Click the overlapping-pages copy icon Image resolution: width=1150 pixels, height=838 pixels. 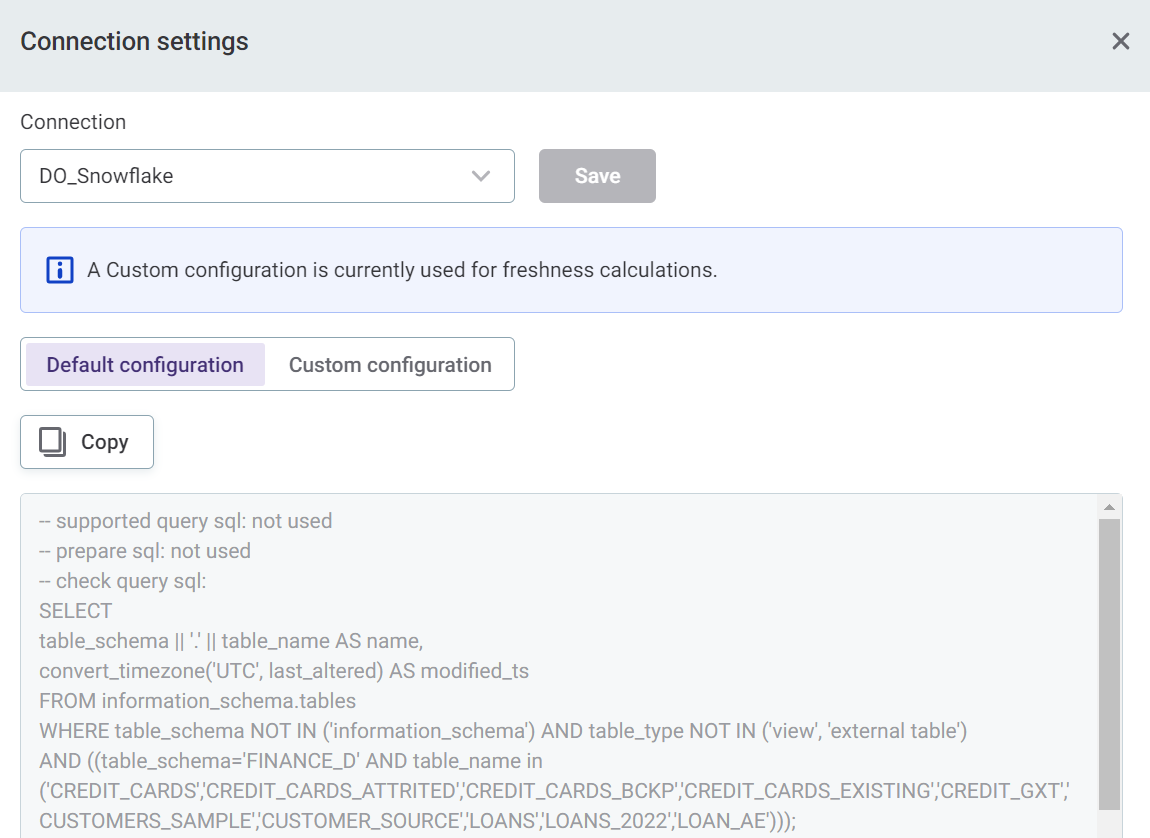52,442
